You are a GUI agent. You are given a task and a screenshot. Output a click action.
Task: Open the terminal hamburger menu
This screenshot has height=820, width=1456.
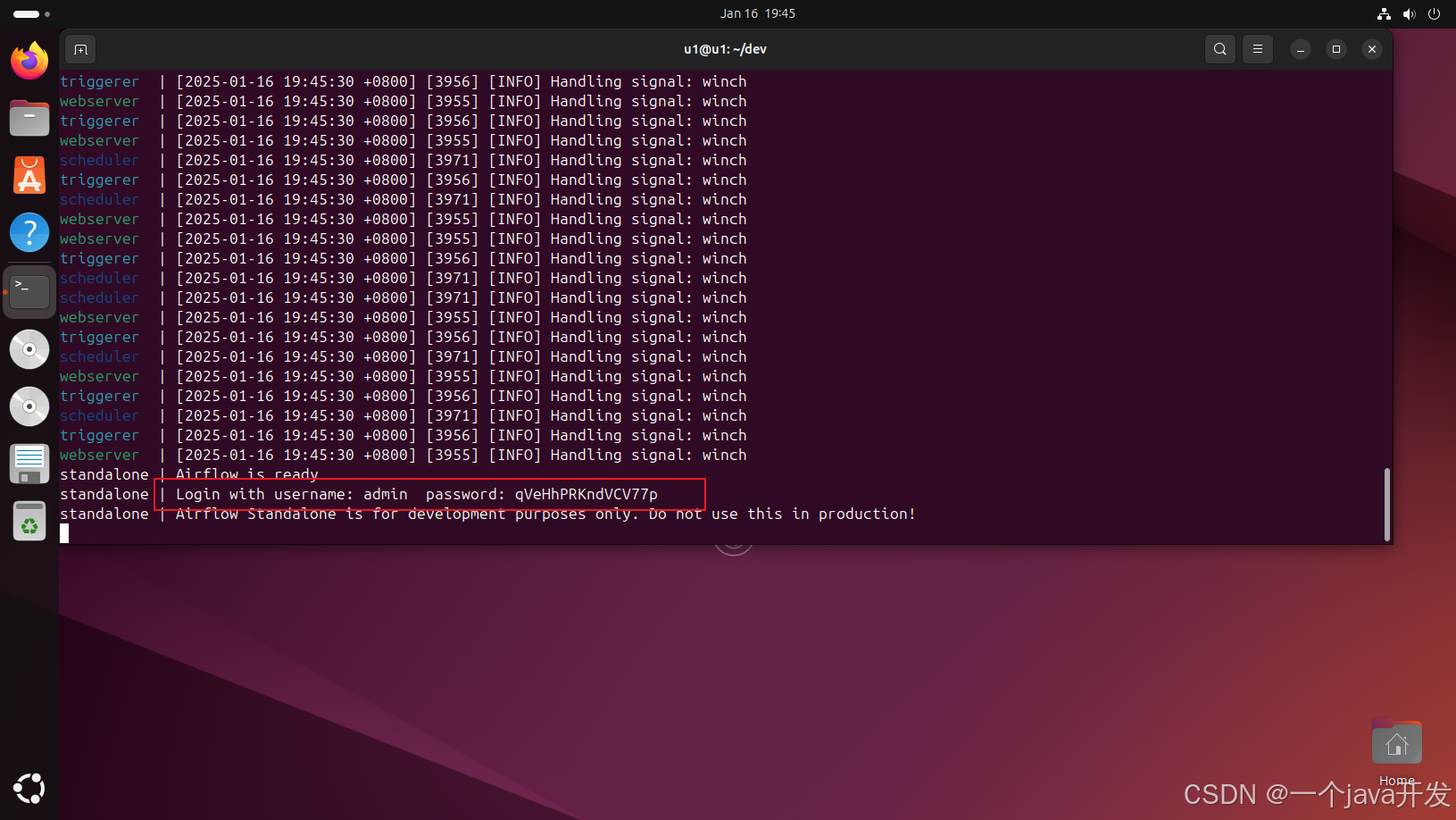[1258, 49]
